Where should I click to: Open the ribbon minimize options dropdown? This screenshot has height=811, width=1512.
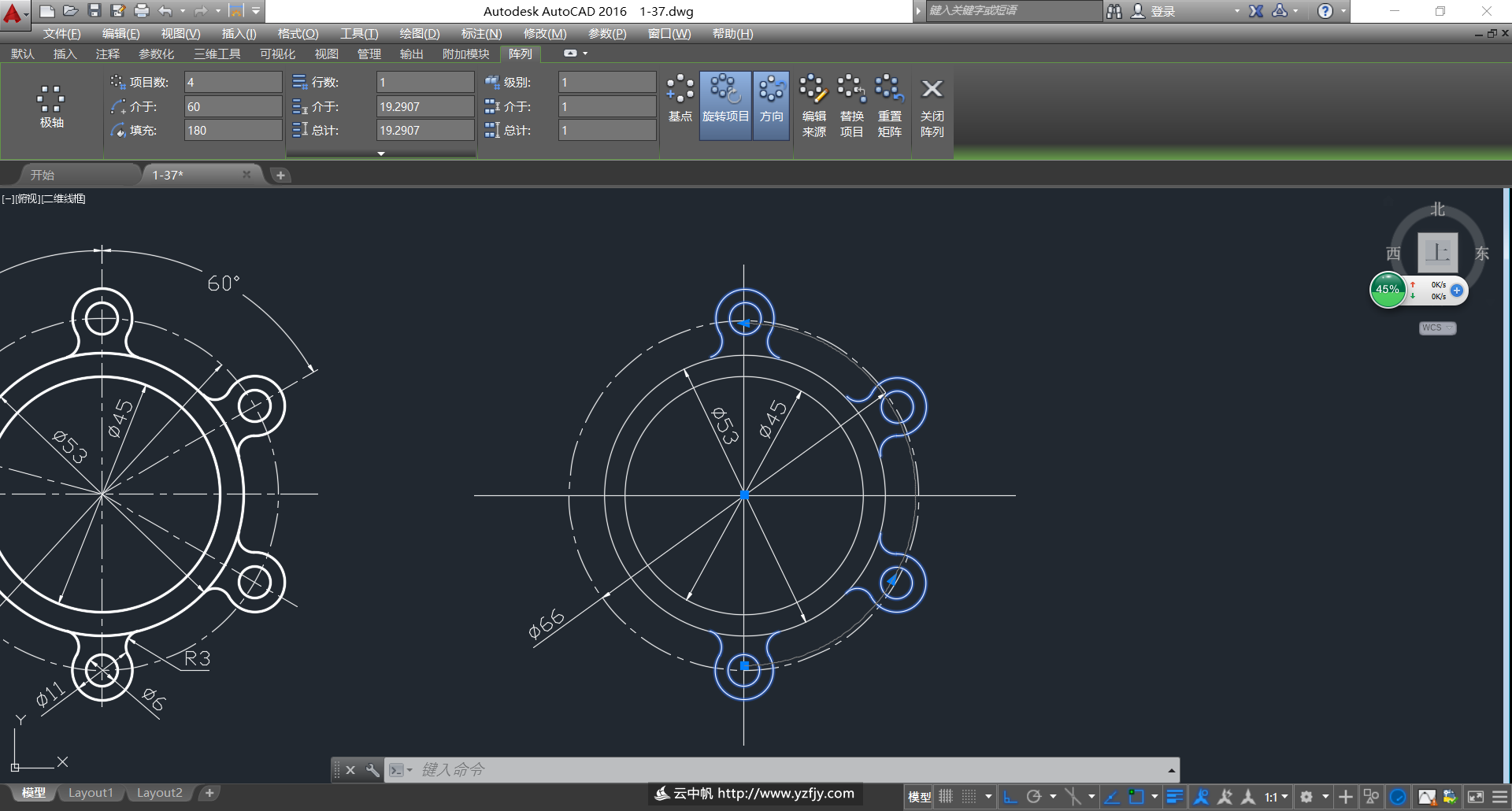pos(585,54)
